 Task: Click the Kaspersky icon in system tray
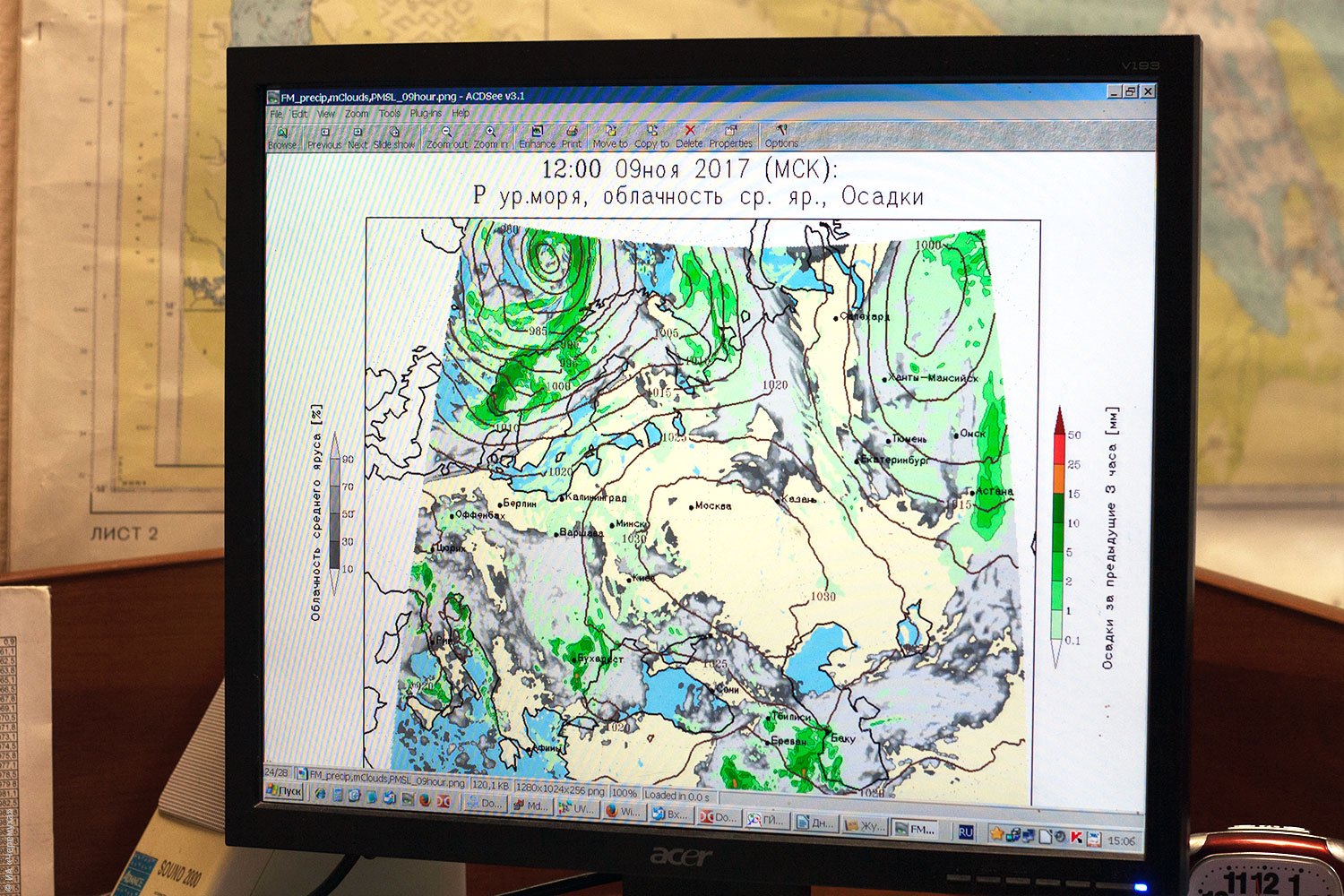coord(1076,838)
